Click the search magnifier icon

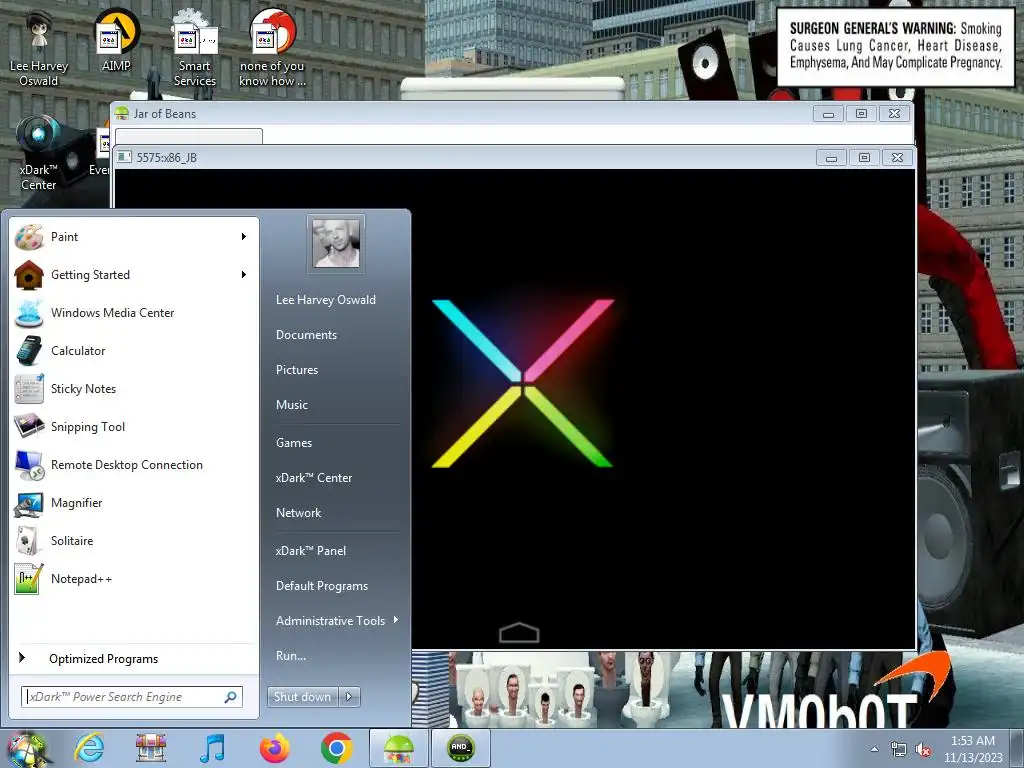coord(231,697)
